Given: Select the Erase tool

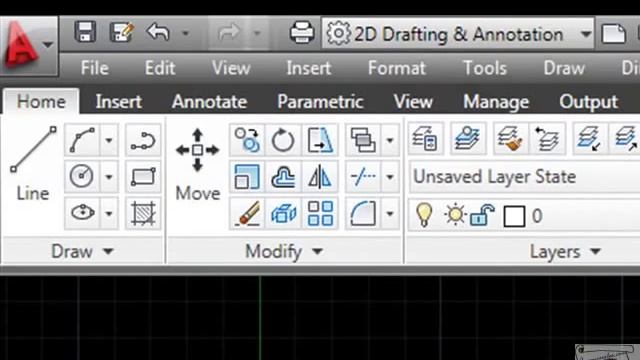Looking at the screenshot, I should click(247, 213).
